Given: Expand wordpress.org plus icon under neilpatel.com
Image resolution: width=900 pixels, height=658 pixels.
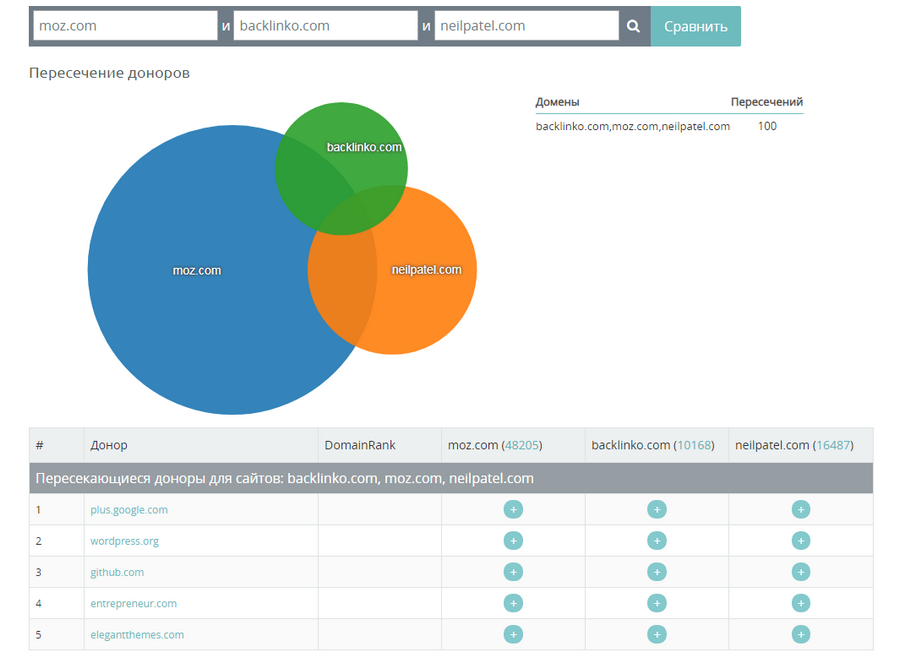Looking at the screenshot, I should pyautogui.click(x=801, y=540).
